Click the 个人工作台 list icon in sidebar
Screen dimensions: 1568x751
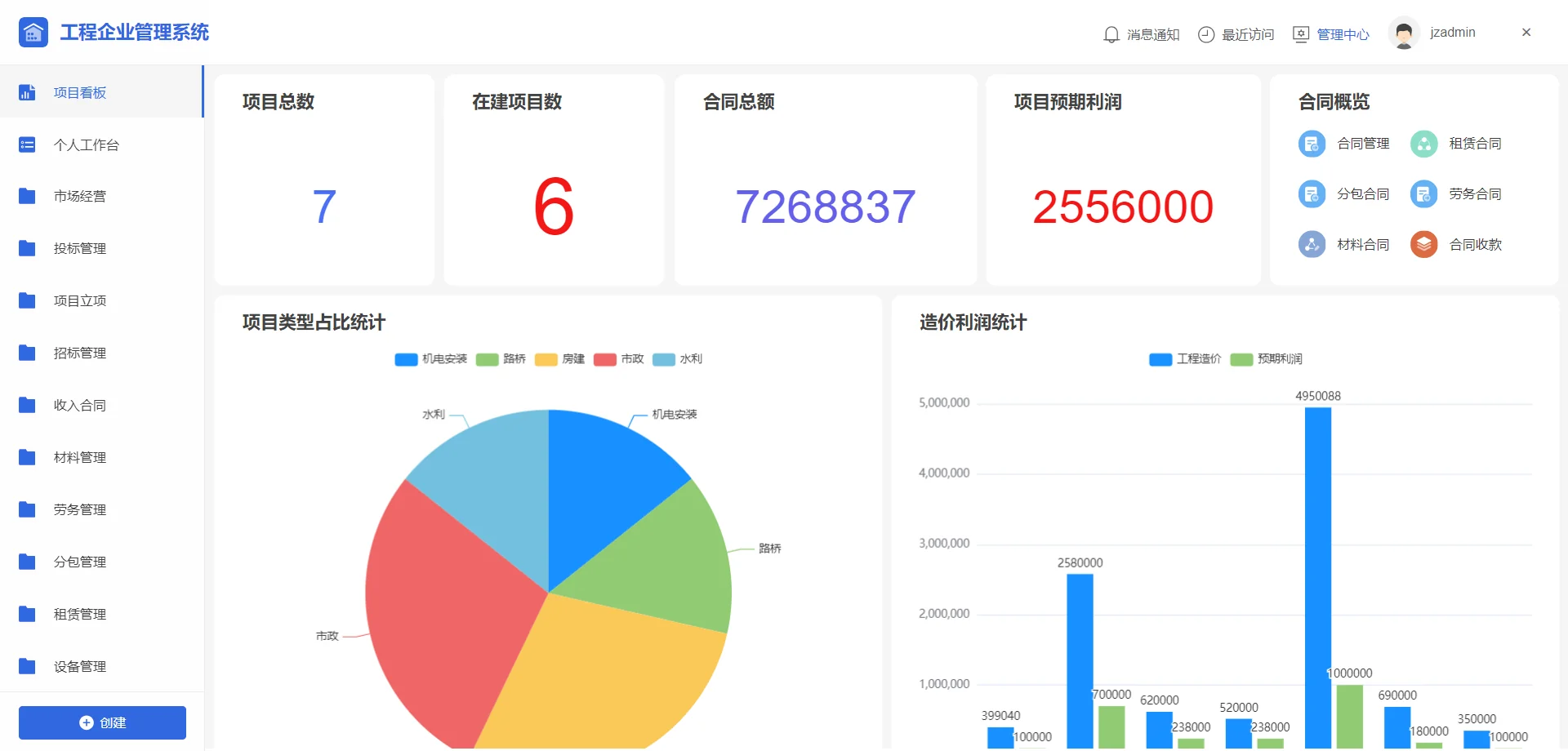click(27, 145)
